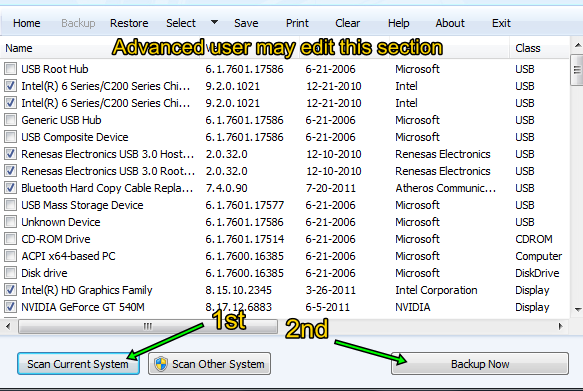This screenshot has width=583, height=391.
Task: Uncheck NVIDIA GeForce GT 540M checkbox
Action: [x=10, y=307]
